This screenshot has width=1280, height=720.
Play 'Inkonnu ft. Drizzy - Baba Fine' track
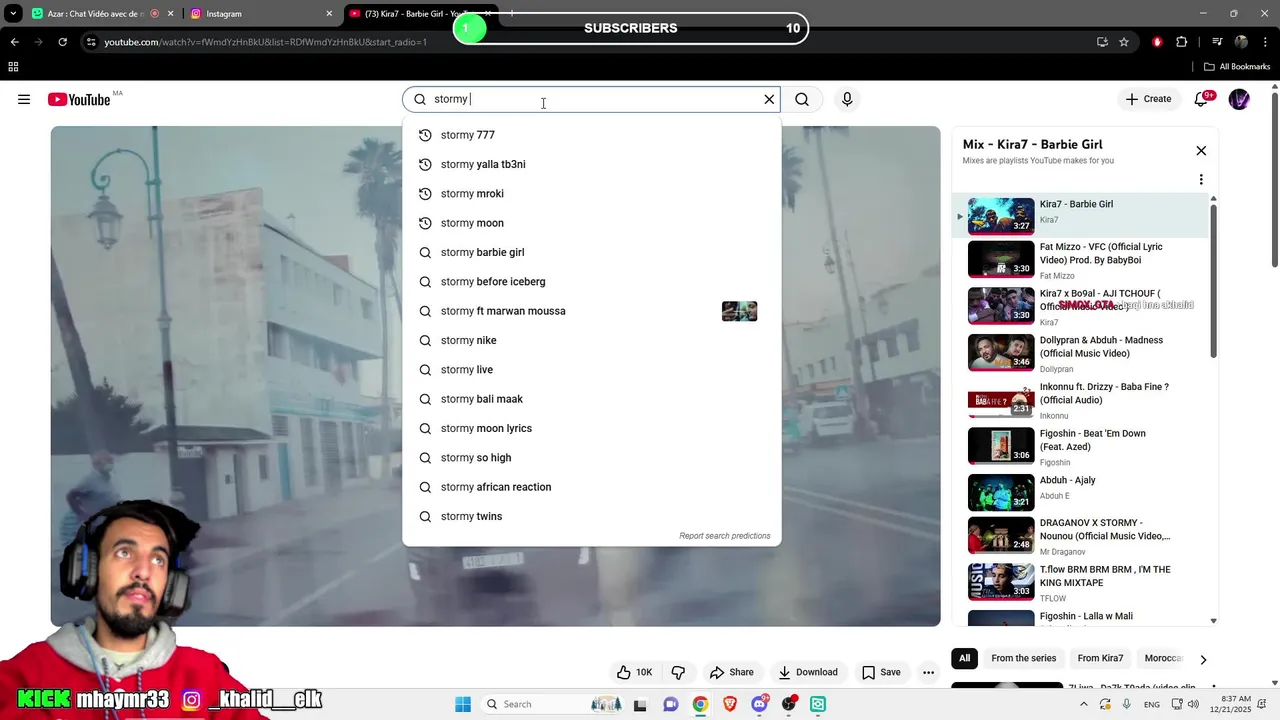point(1080,400)
